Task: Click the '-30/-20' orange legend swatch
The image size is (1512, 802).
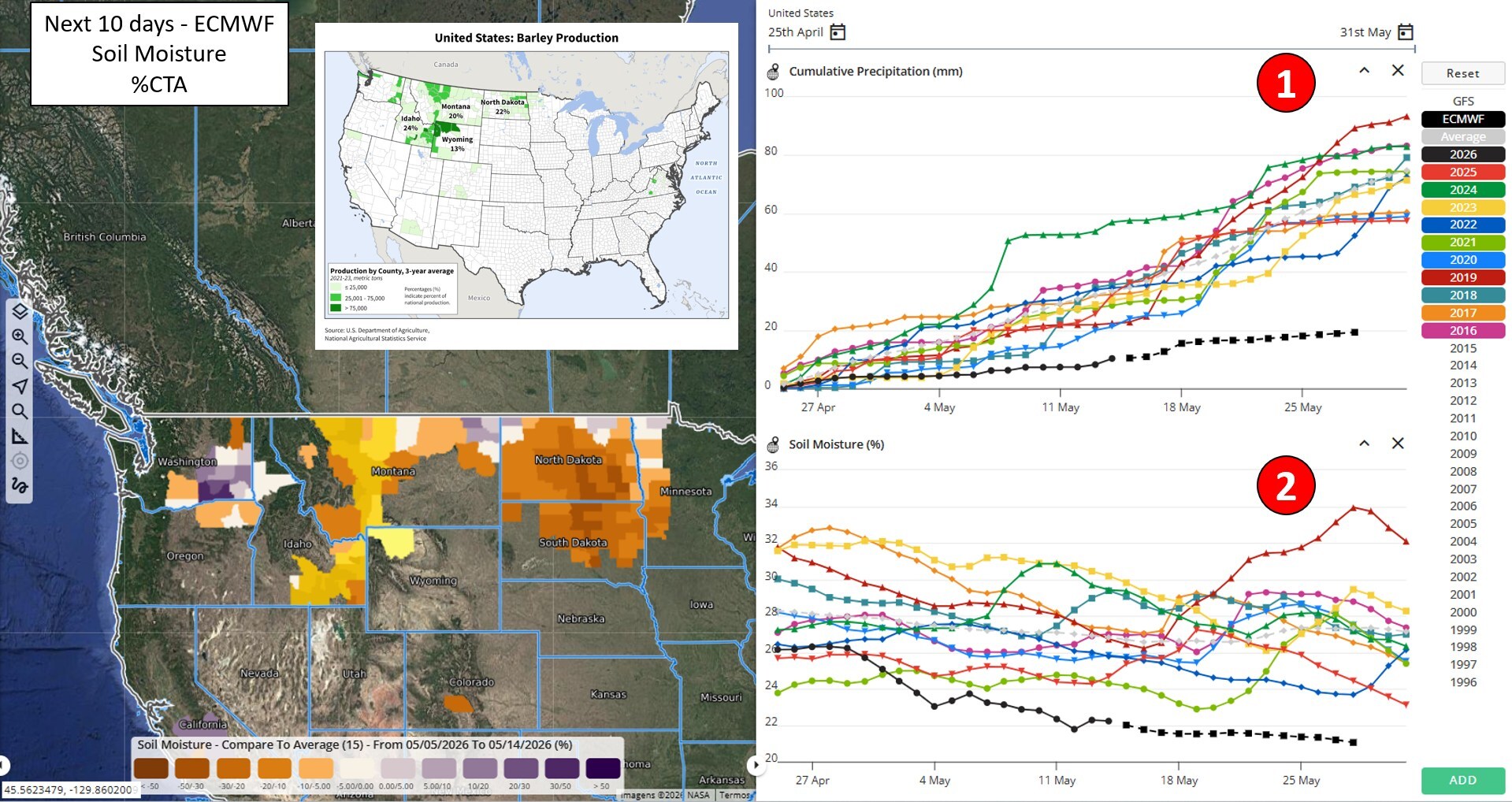Action: [x=233, y=767]
